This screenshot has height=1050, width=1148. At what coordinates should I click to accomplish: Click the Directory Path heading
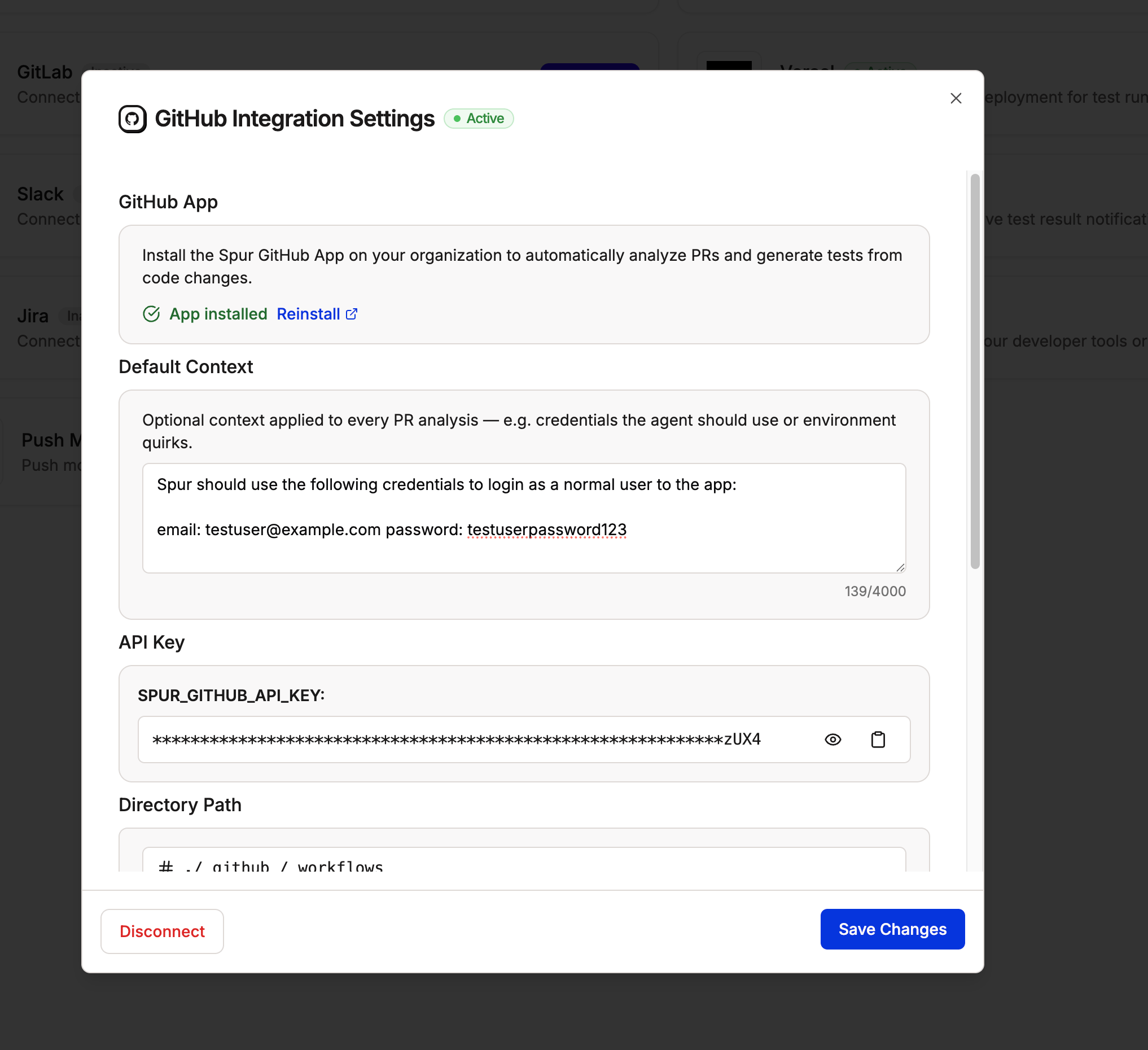click(180, 804)
